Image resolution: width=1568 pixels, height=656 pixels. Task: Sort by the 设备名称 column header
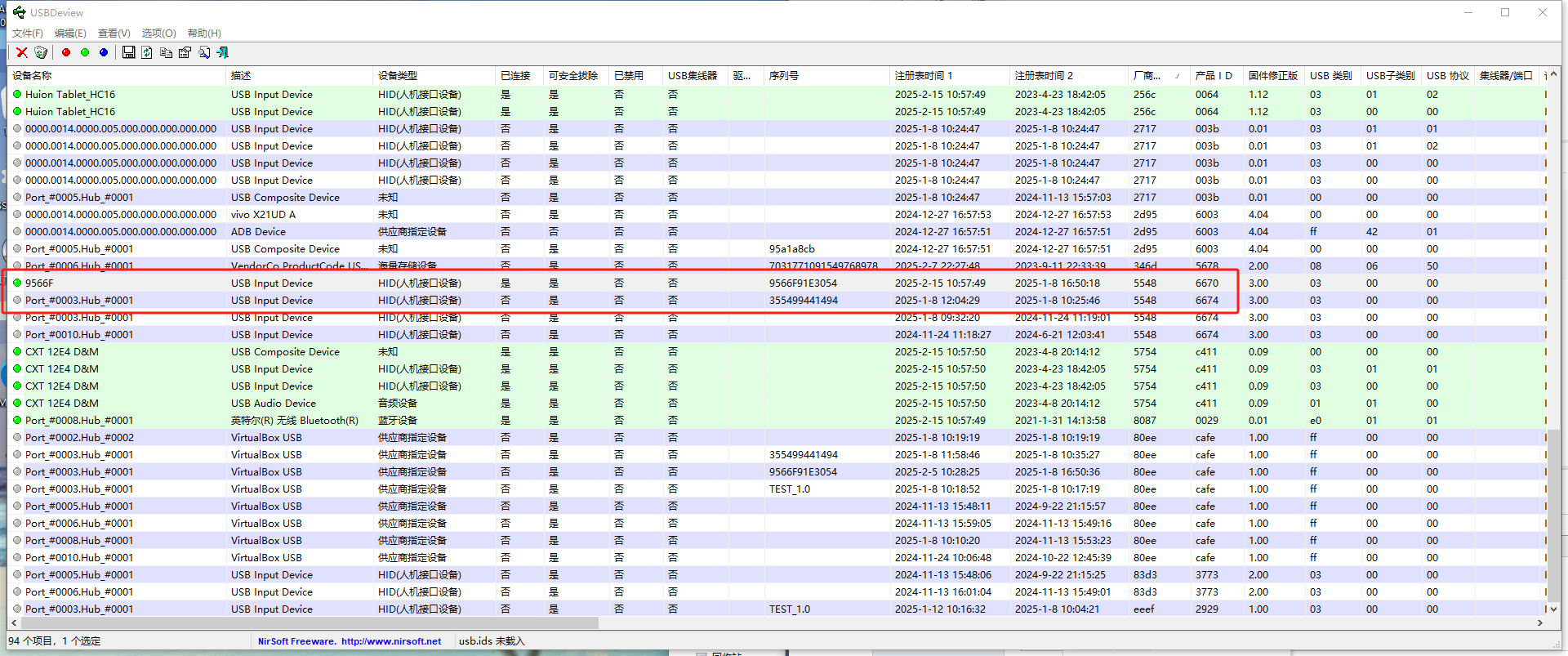(114, 76)
